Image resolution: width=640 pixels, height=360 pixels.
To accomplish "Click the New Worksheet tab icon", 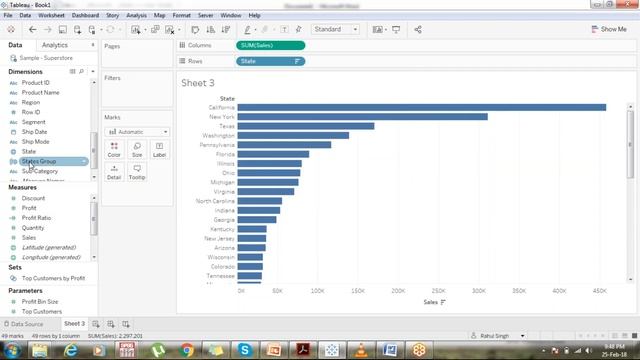I will point(96,324).
